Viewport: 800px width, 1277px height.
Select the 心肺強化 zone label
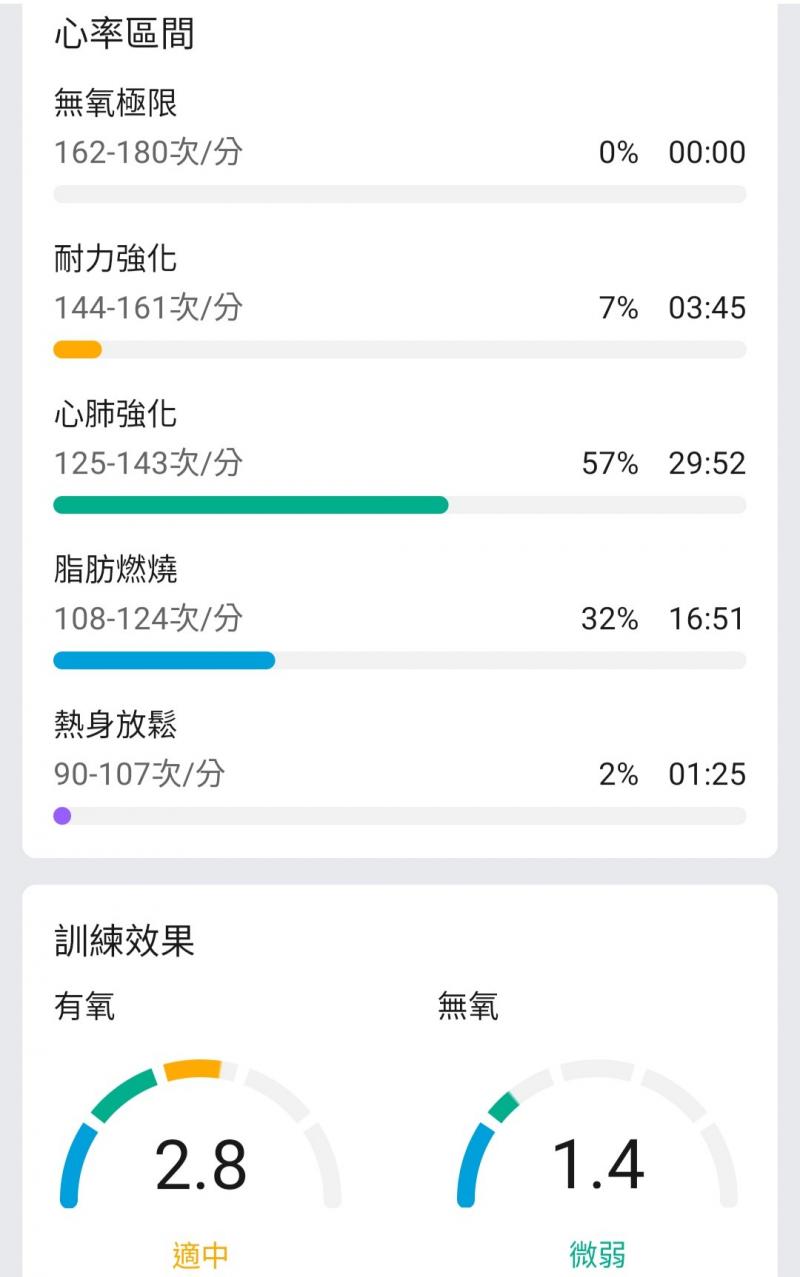pos(116,414)
